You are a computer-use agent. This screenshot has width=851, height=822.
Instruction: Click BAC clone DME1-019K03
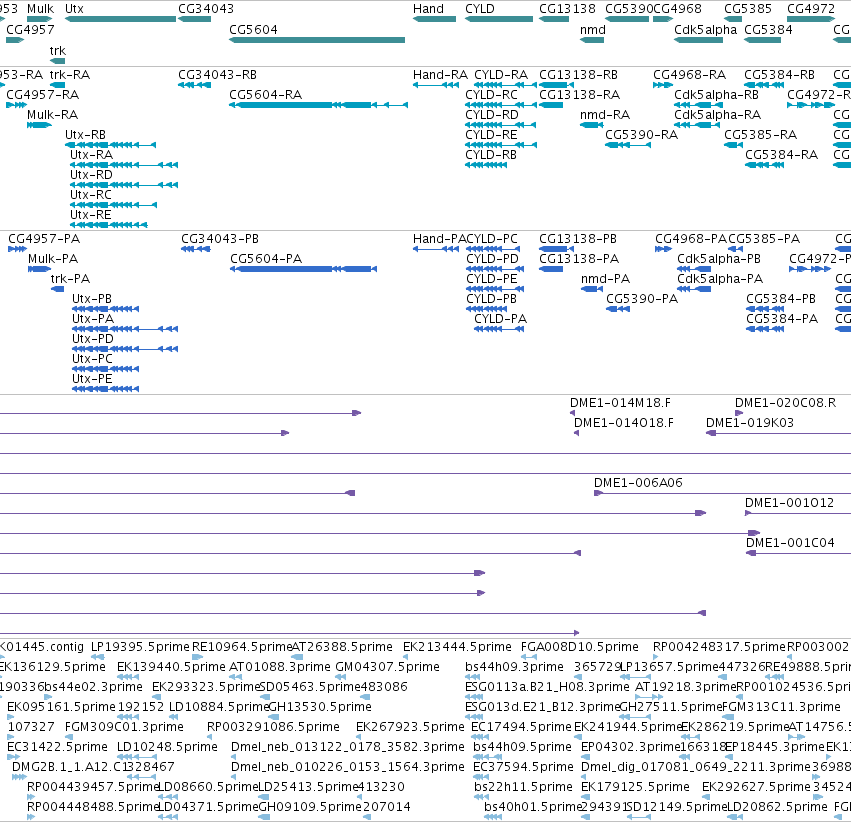pos(778,433)
